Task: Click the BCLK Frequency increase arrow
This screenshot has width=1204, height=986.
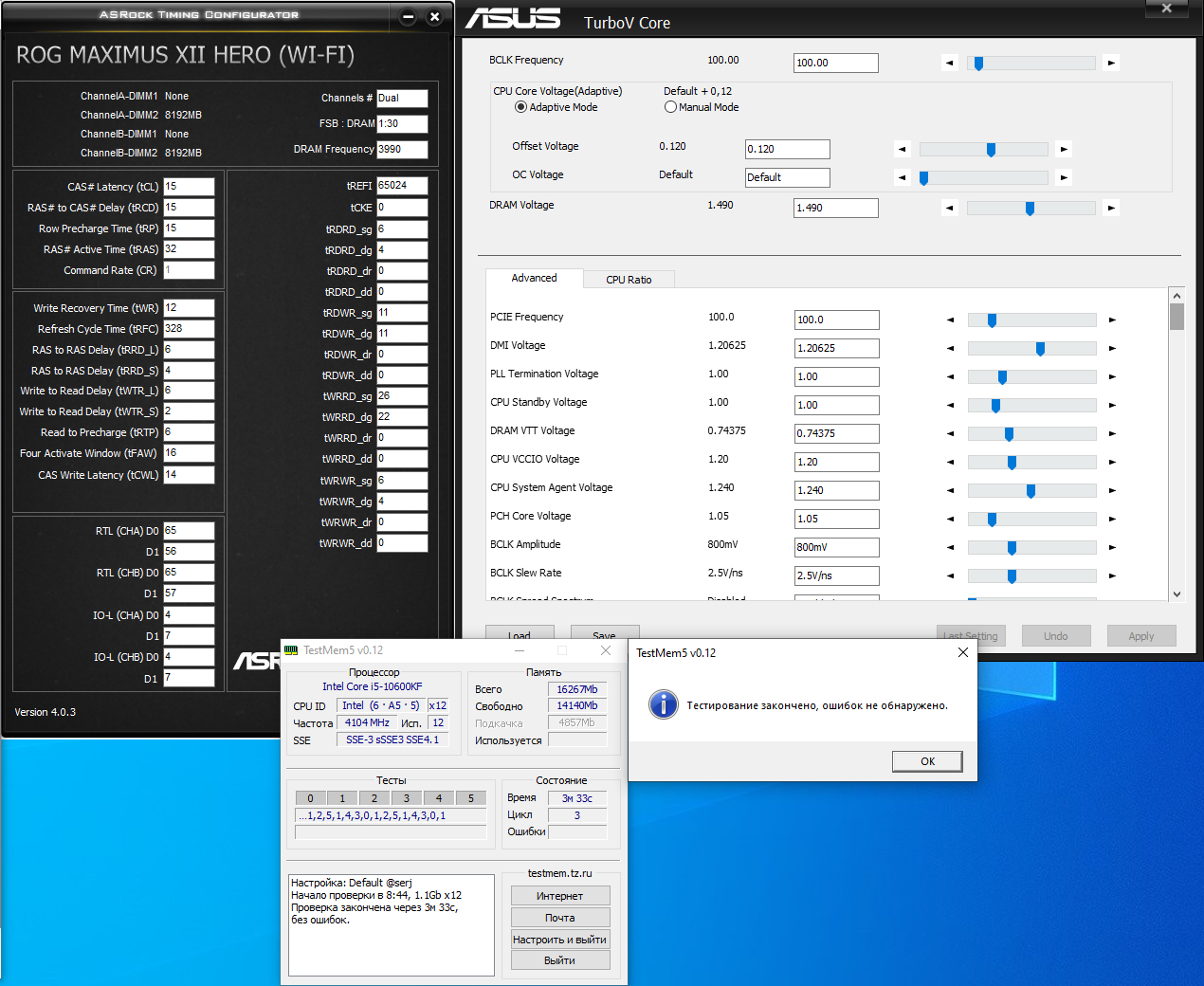Action: point(1111,64)
